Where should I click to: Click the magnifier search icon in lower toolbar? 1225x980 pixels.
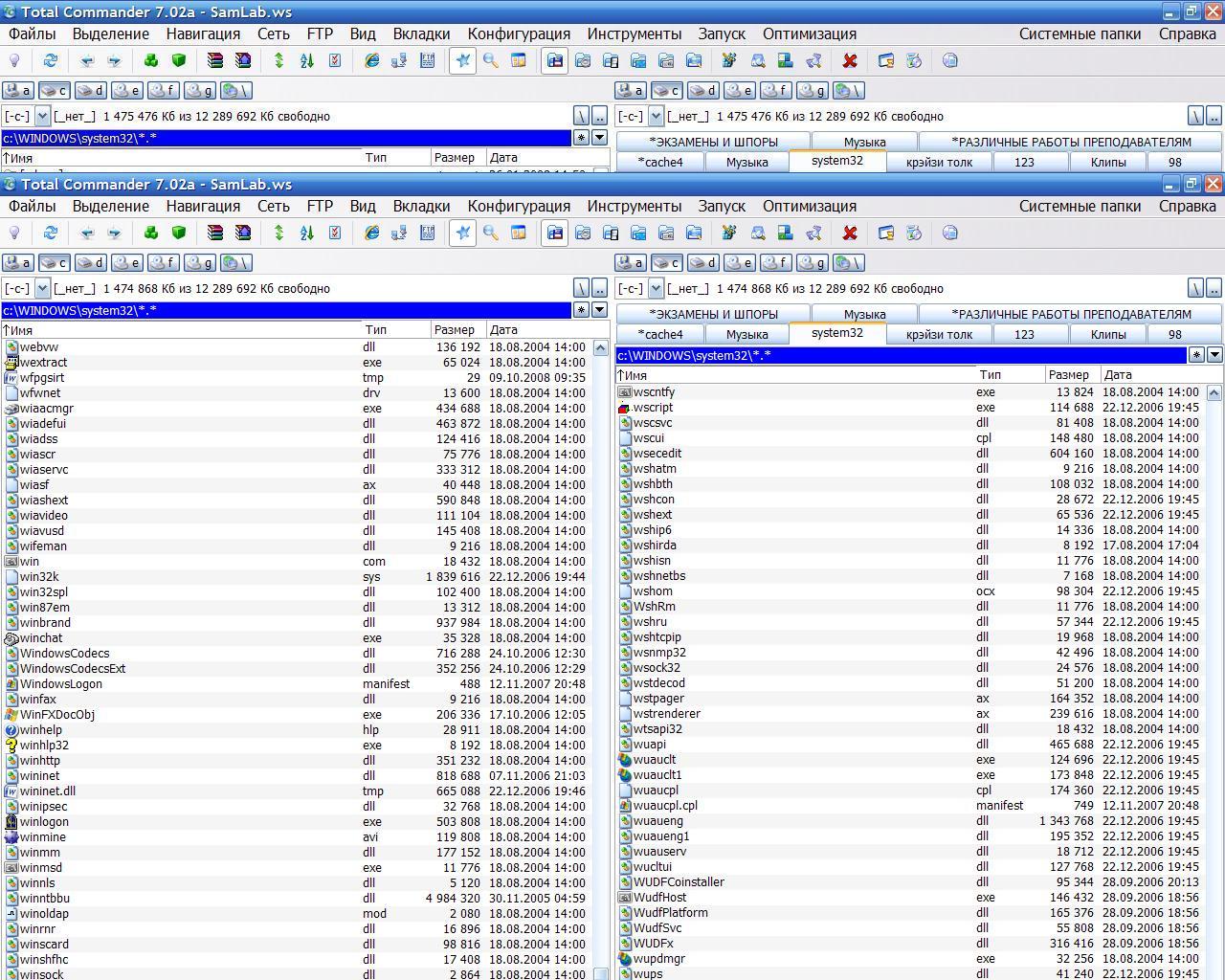(x=490, y=233)
